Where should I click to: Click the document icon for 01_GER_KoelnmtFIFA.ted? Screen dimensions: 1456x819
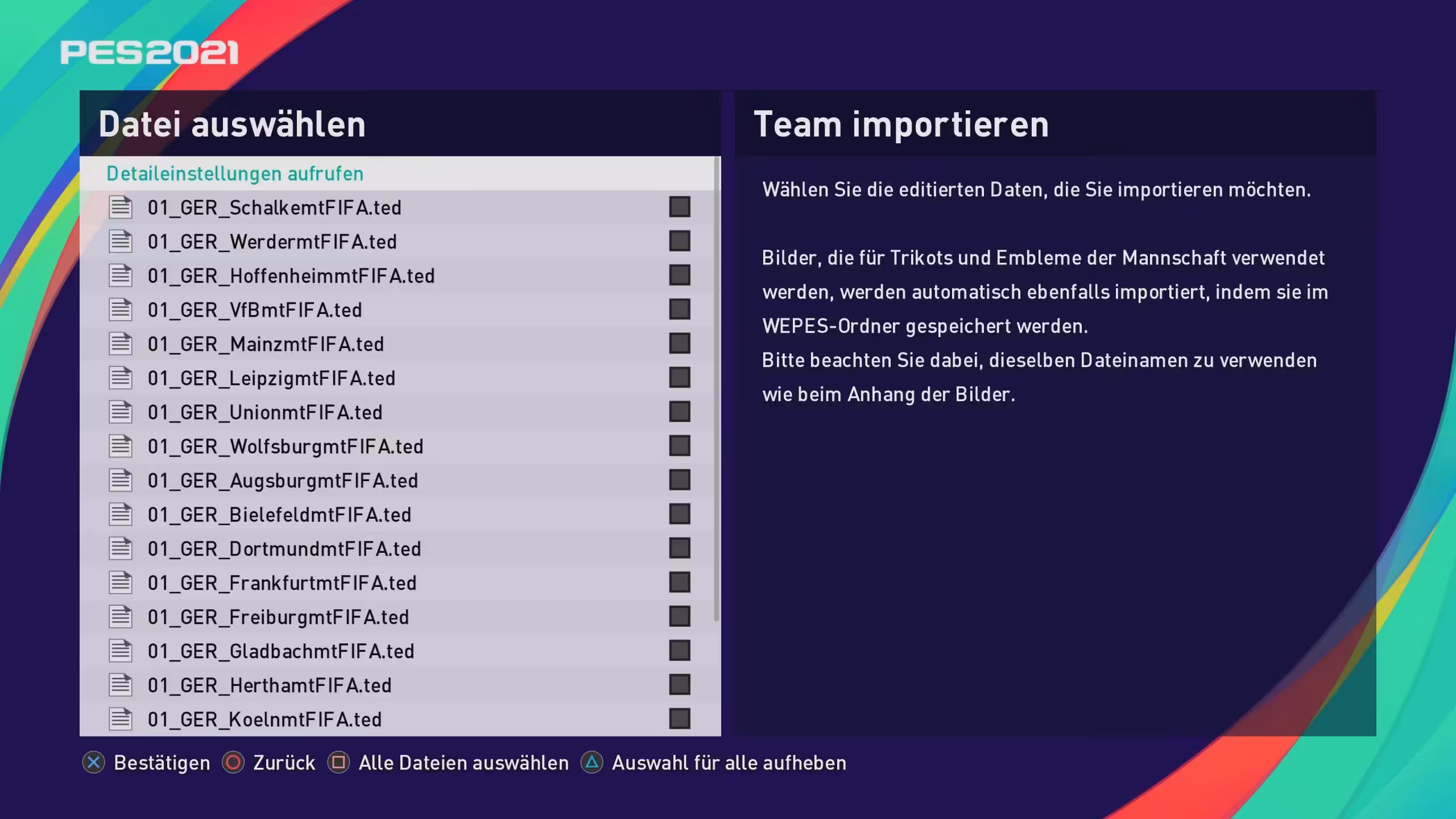[121, 719]
